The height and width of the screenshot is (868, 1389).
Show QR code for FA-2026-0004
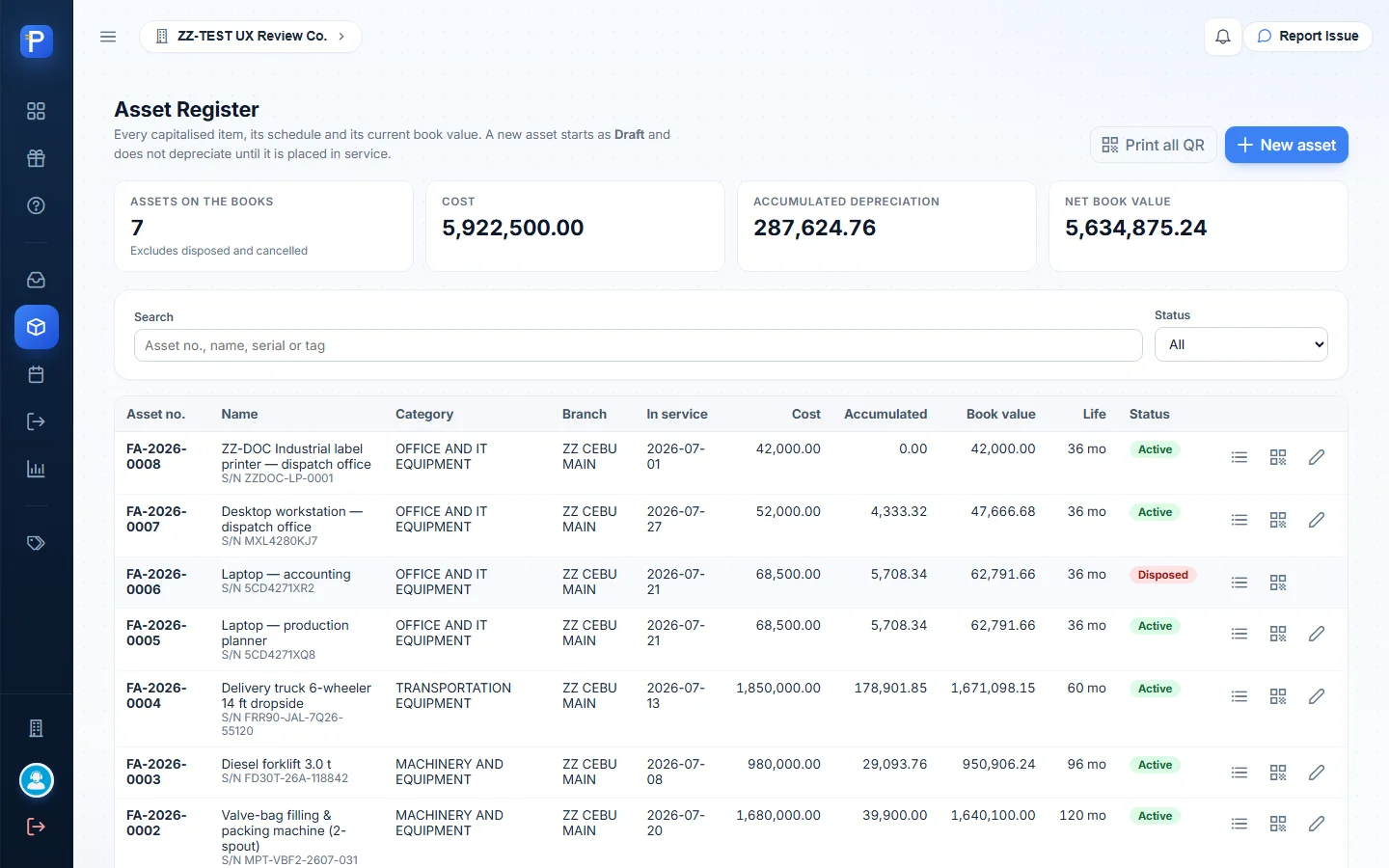tap(1278, 696)
